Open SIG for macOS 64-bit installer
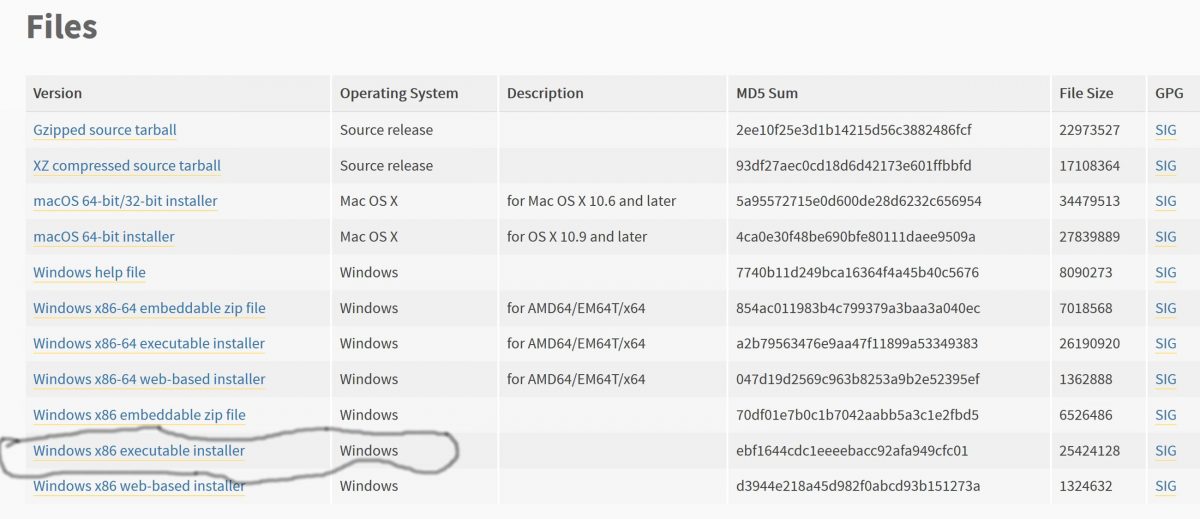This screenshot has height=519, width=1200. click(1165, 237)
